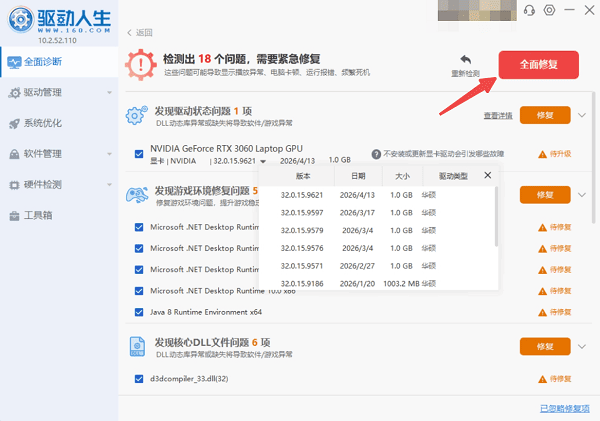The image size is (600, 421).
Task: Open the 硬件检测 sidebar item
Action: click(59, 185)
